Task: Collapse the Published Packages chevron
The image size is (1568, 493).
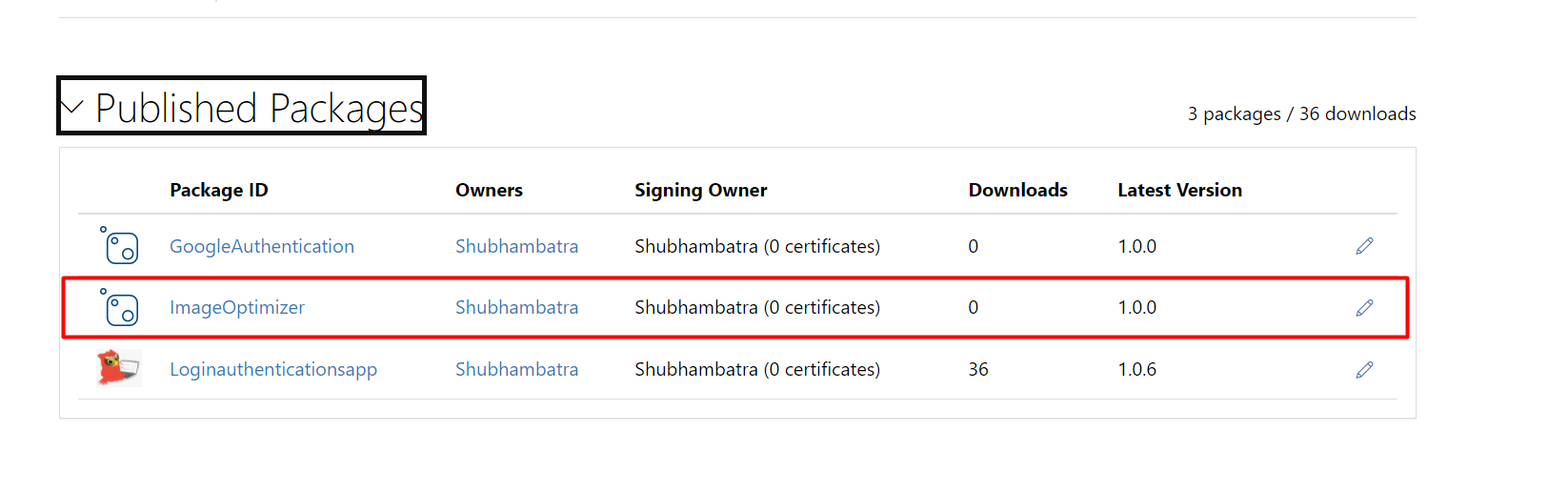Action: [x=72, y=107]
